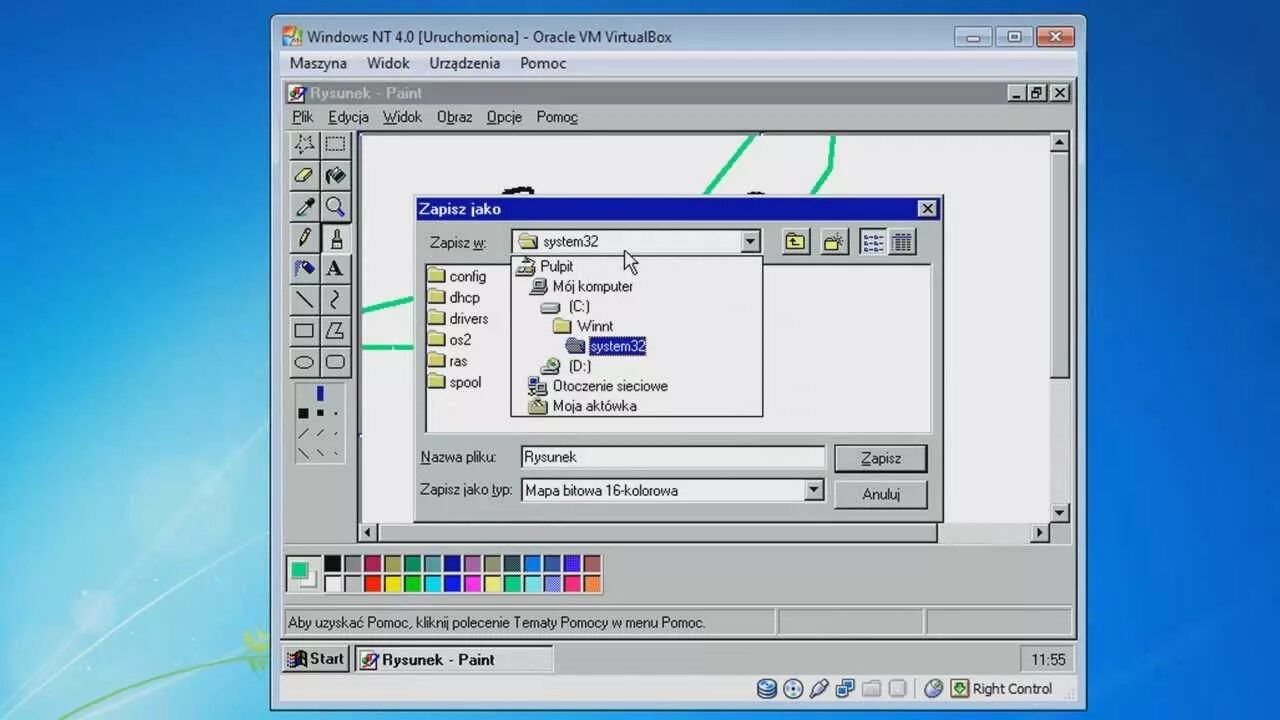The image size is (1280, 720).
Task: Select the config folder
Action: click(457, 276)
